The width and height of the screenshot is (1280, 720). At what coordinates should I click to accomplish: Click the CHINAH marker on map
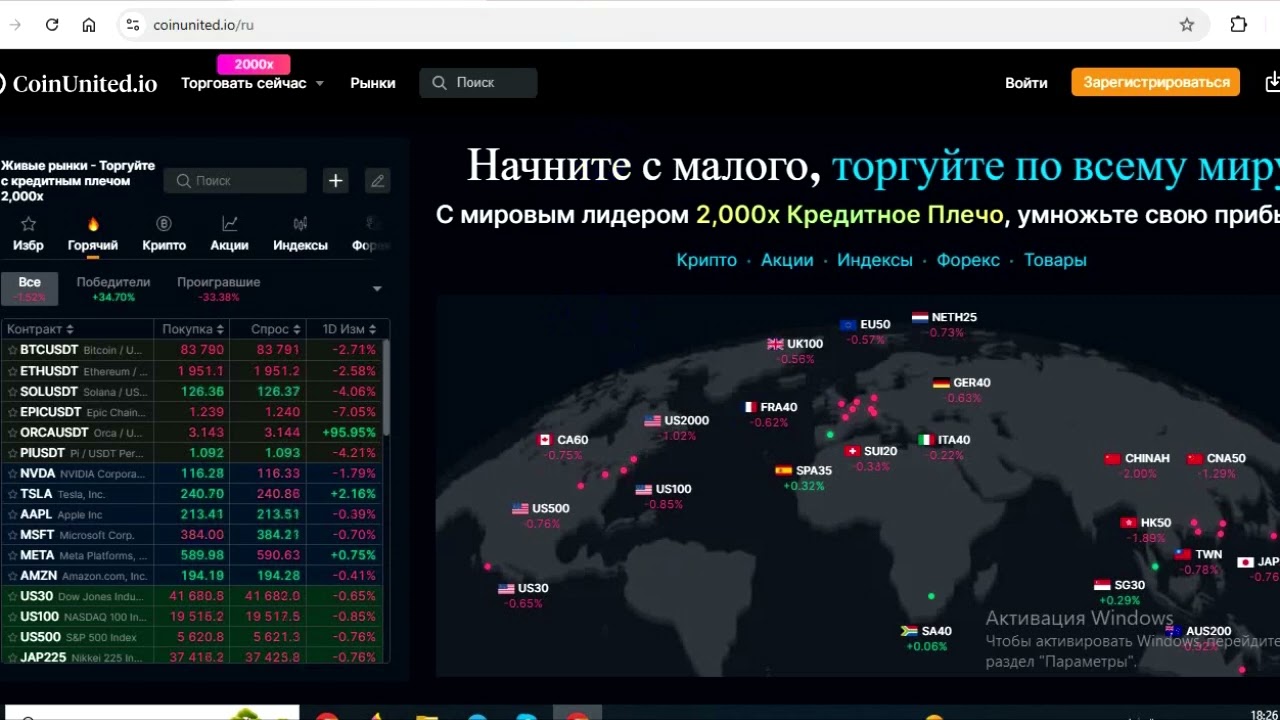click(1137, 465)
